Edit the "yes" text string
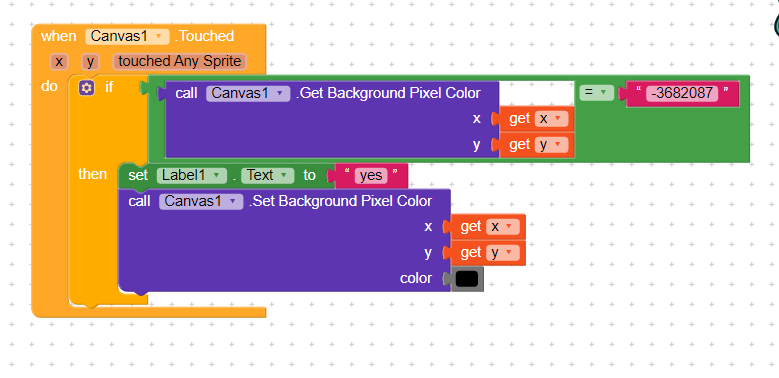Viewport: 779px width, 378px height. pos(371,175)
